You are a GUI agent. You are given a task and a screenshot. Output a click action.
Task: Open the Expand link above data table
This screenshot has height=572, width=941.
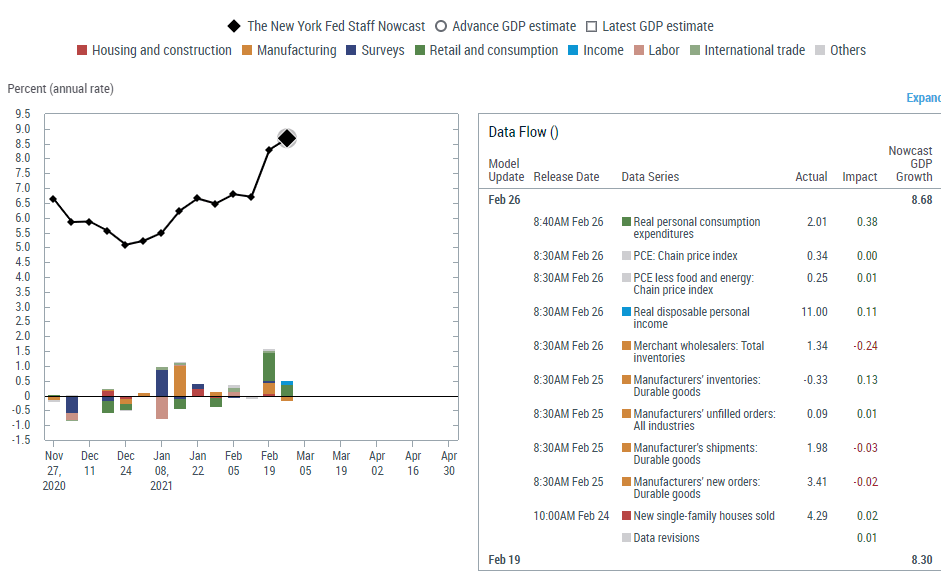tap(922, 98)
